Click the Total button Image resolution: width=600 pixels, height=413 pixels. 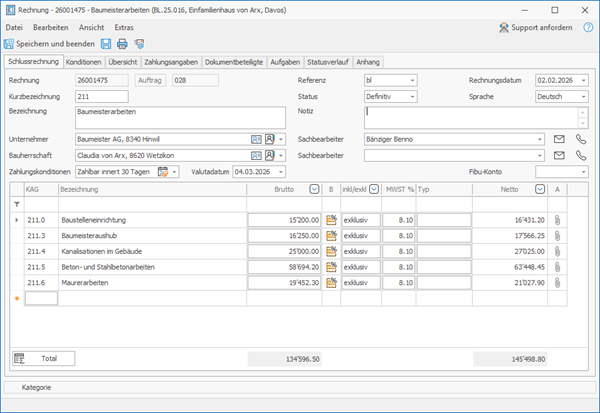44,359
